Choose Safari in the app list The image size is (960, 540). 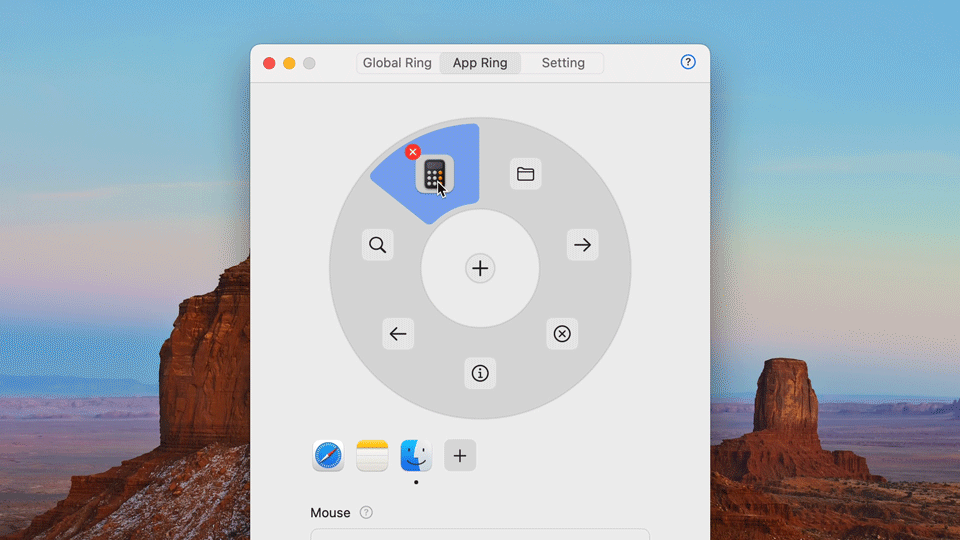click(x=328, y=456)
